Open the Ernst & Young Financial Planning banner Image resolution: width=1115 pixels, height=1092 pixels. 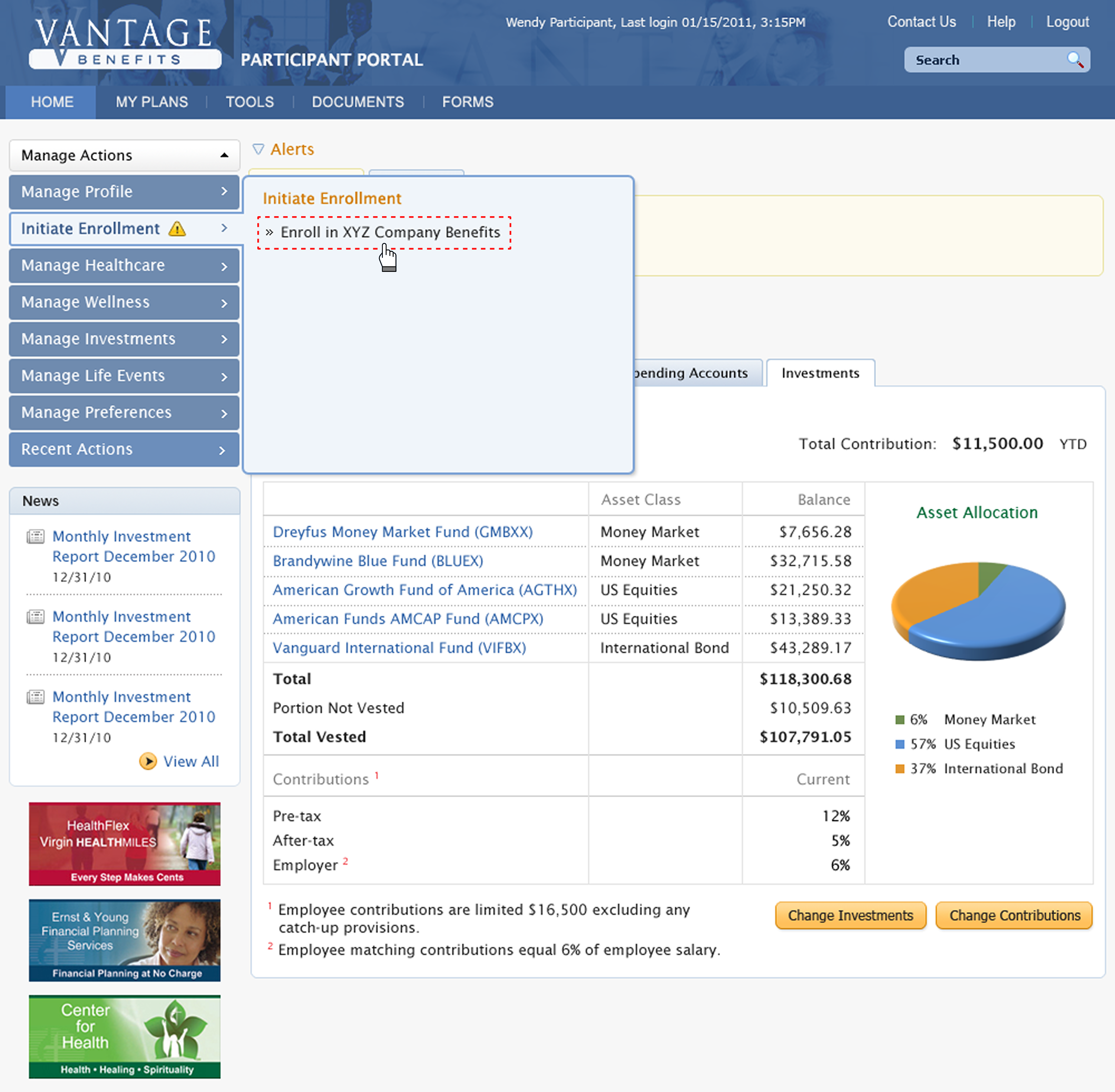(124, 940)
